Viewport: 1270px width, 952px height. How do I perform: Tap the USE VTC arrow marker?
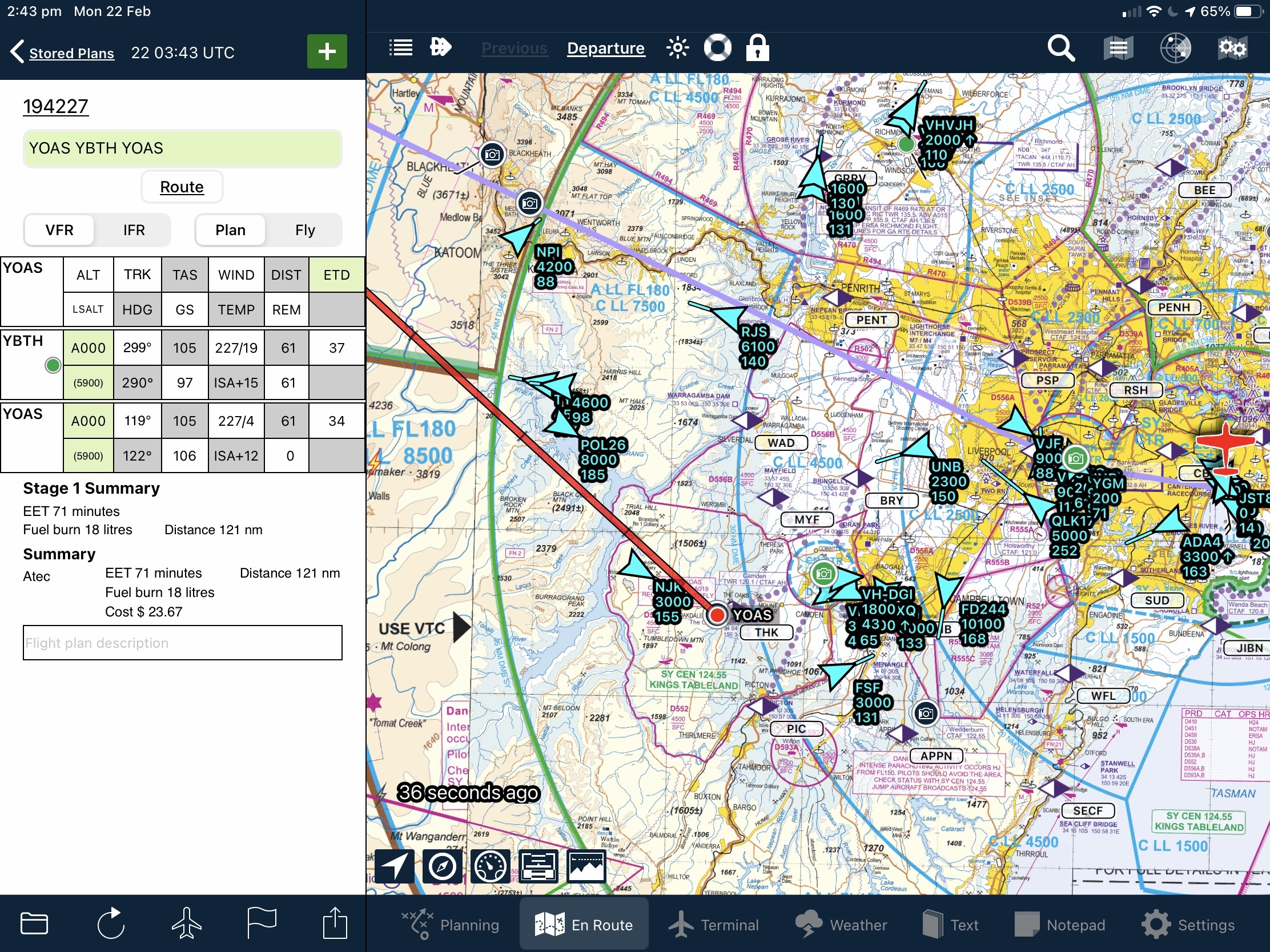point(461,627)
